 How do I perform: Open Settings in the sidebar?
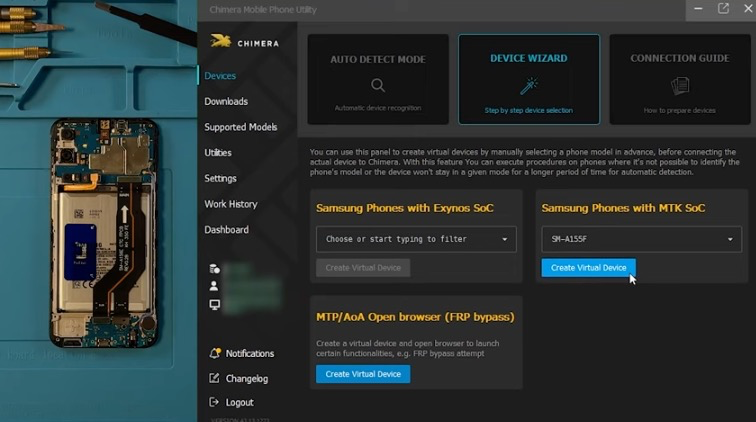pyautogui.click(x=220, y=178)
